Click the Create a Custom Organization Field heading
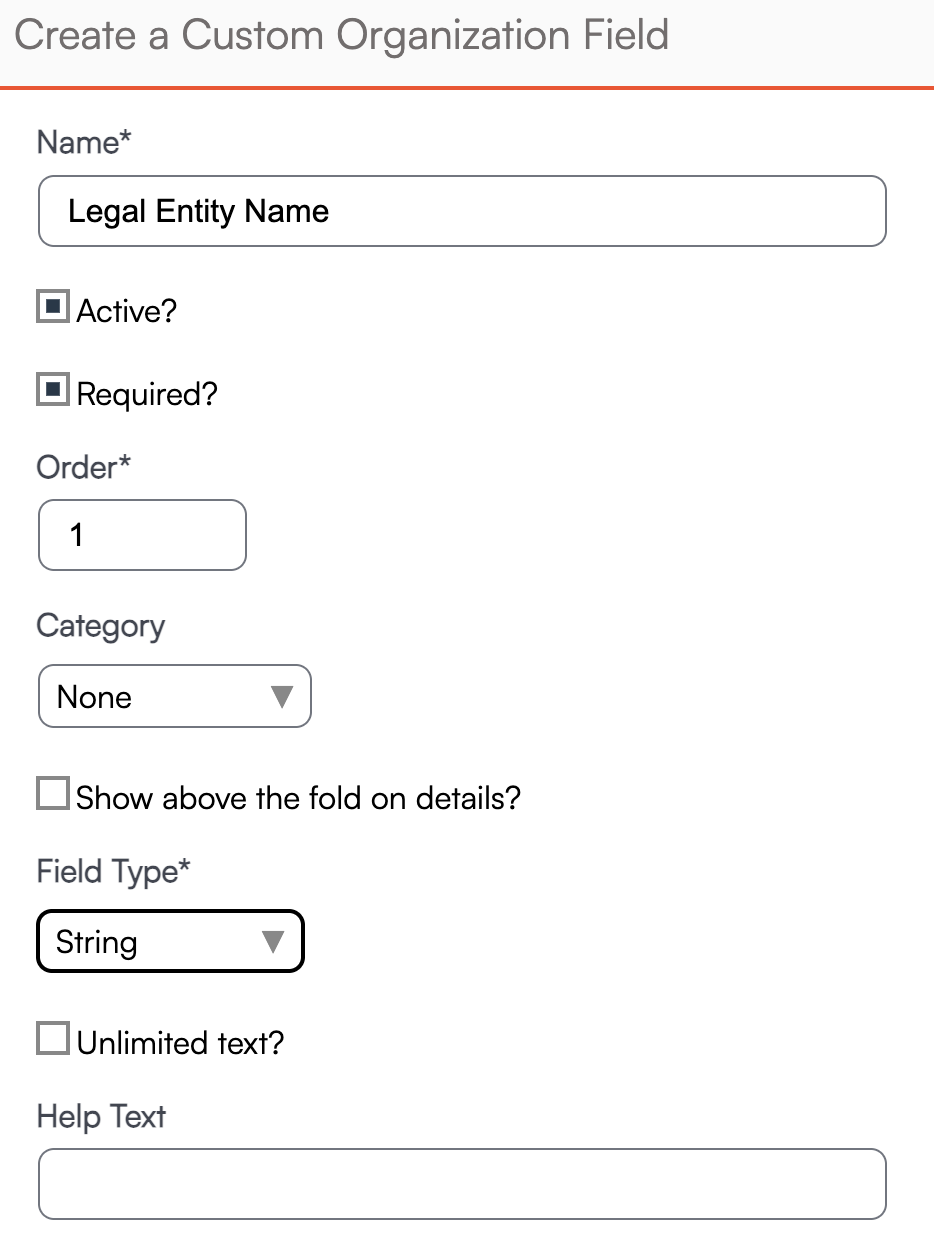The height and width of the screenshot is (1250, 934). [x=342, y=36]
